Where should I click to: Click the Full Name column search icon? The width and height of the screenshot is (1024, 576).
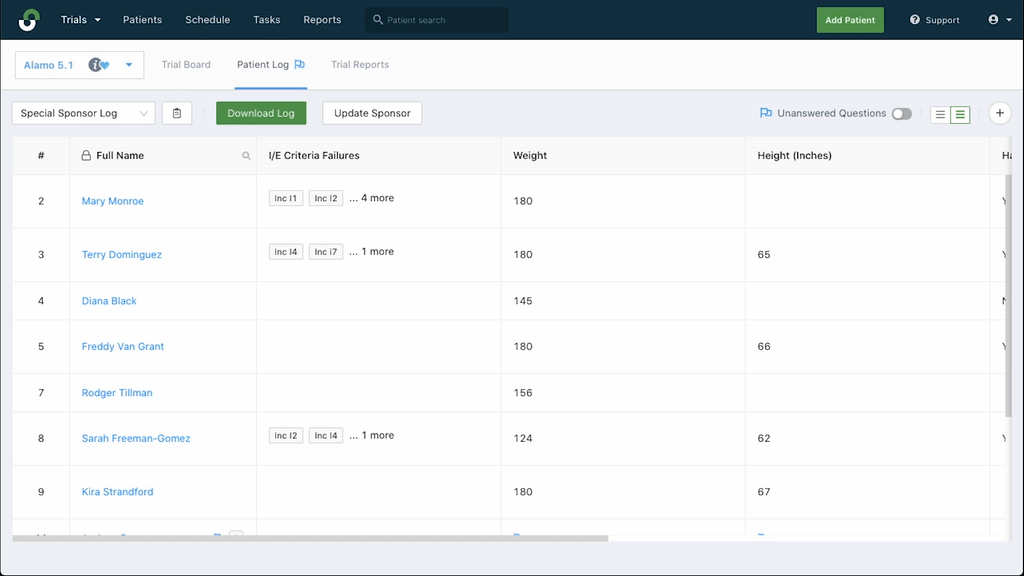(x=246, y=155)
